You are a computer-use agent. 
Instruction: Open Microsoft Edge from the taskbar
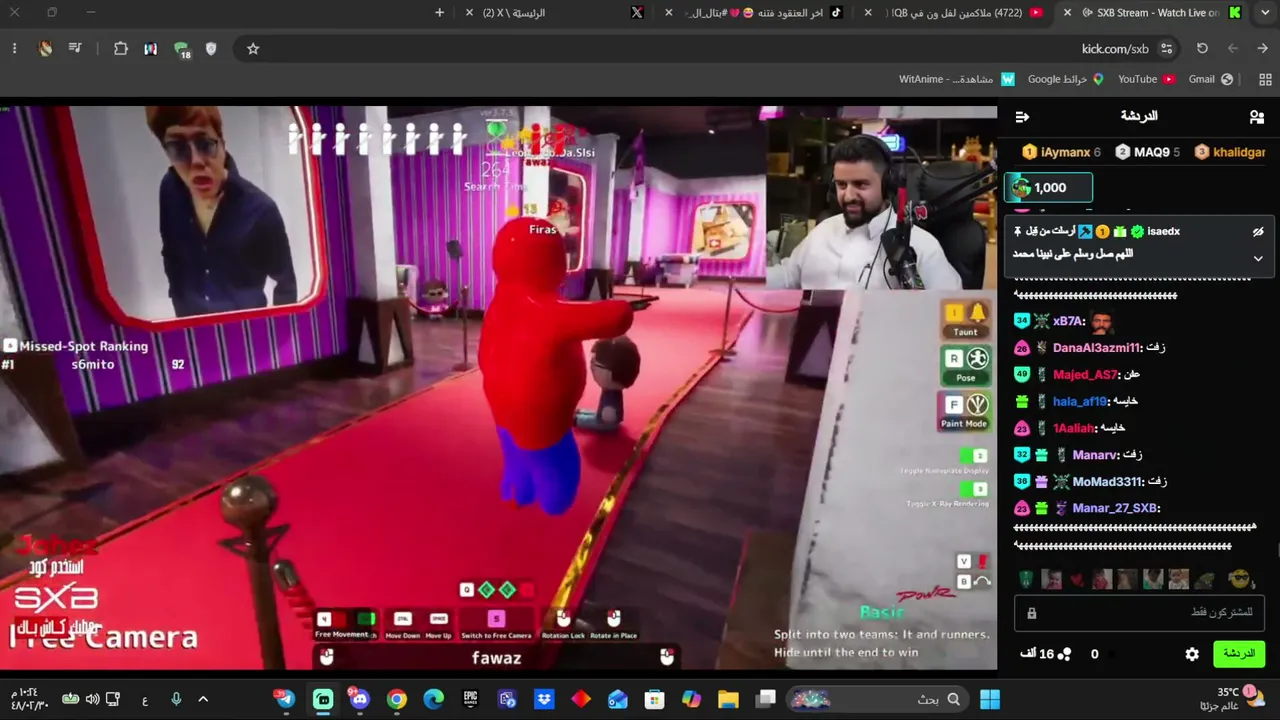tap(434, 699)
